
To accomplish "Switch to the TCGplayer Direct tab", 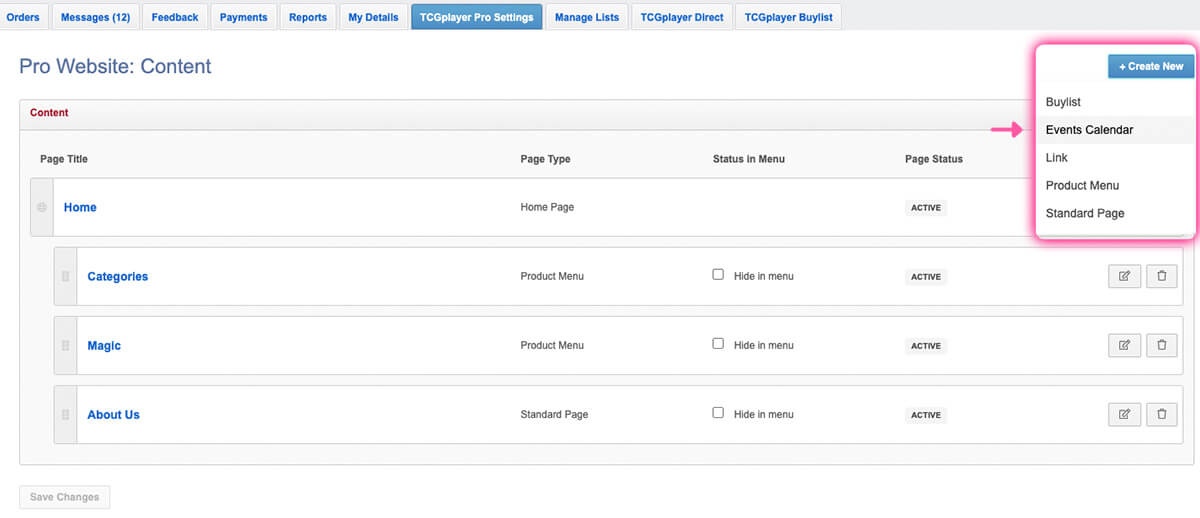I will pyautogui.click(x=682, y=17).
